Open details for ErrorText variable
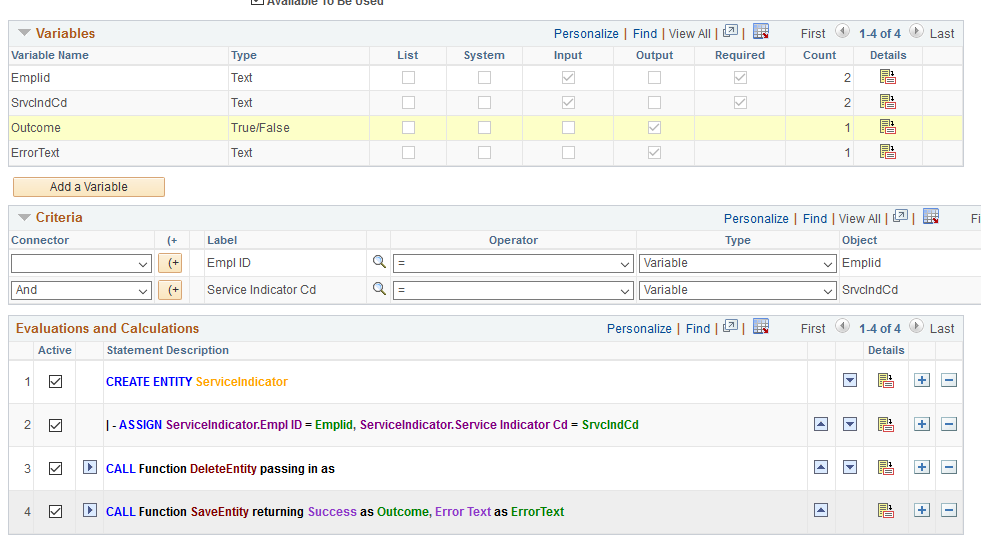The height and width of the screenshot is (543, 981). click(x=888, y=152)
